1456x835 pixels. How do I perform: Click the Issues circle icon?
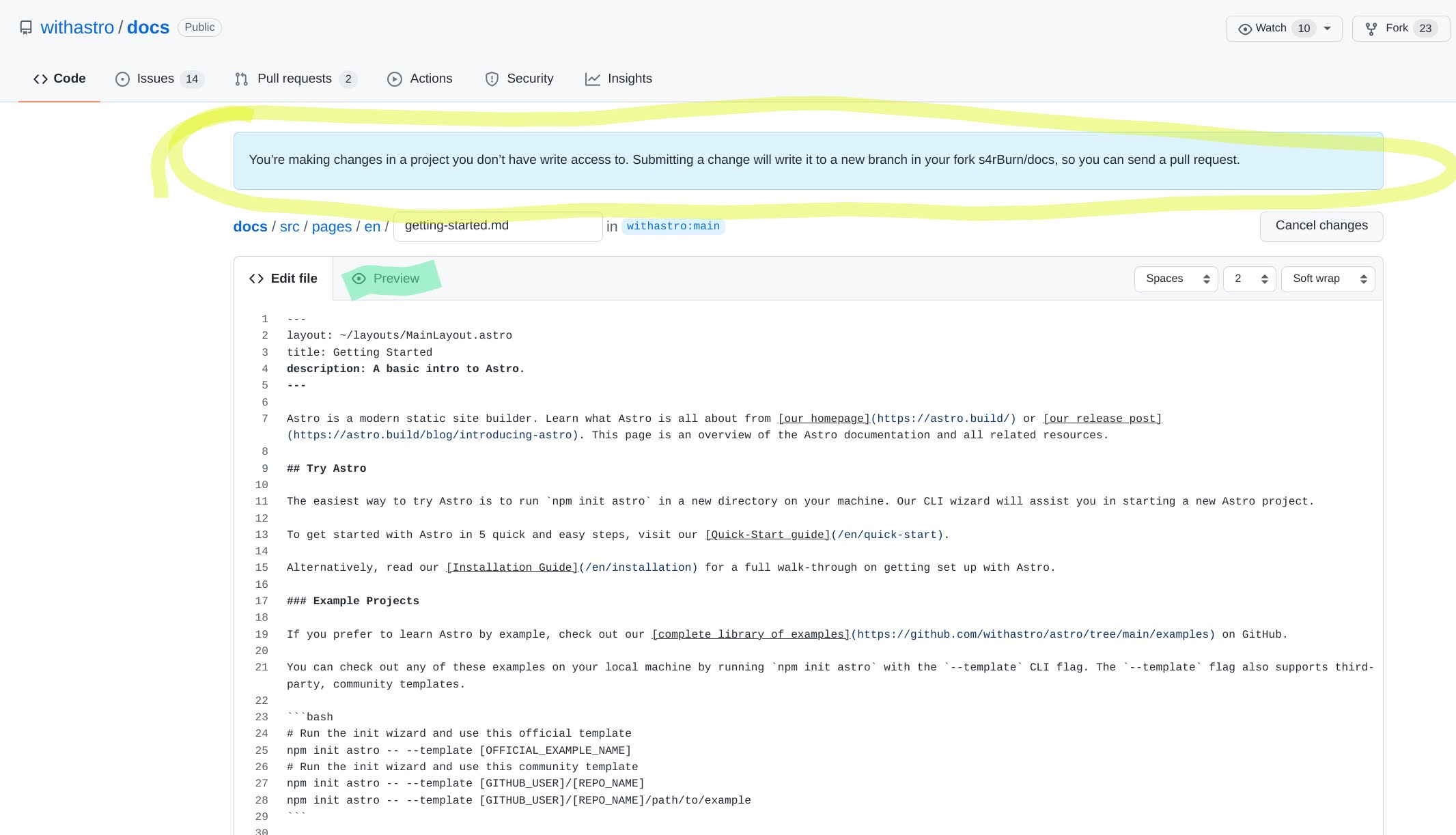pyautogui.click(x=122, y=79)
